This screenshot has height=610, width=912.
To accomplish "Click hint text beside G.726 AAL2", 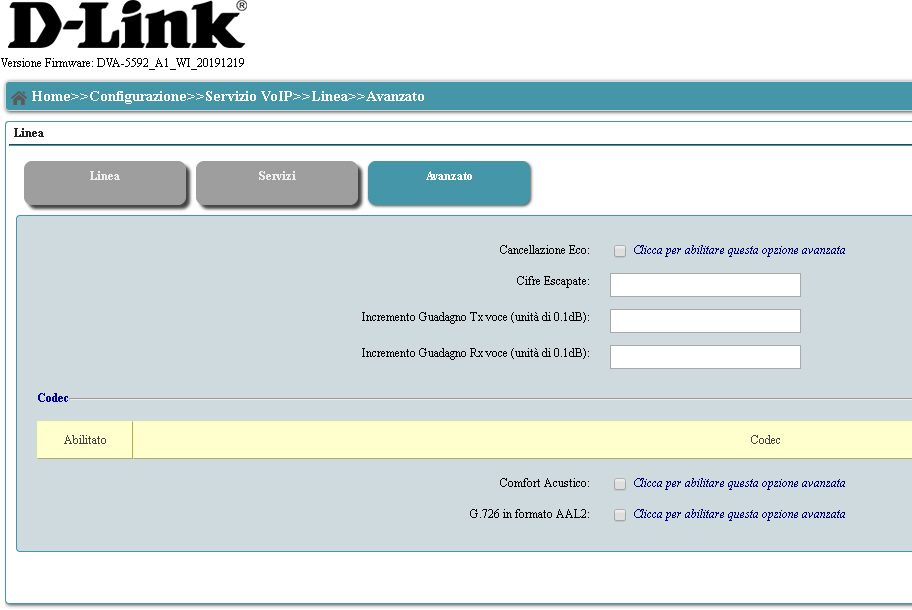I will 739,514.
